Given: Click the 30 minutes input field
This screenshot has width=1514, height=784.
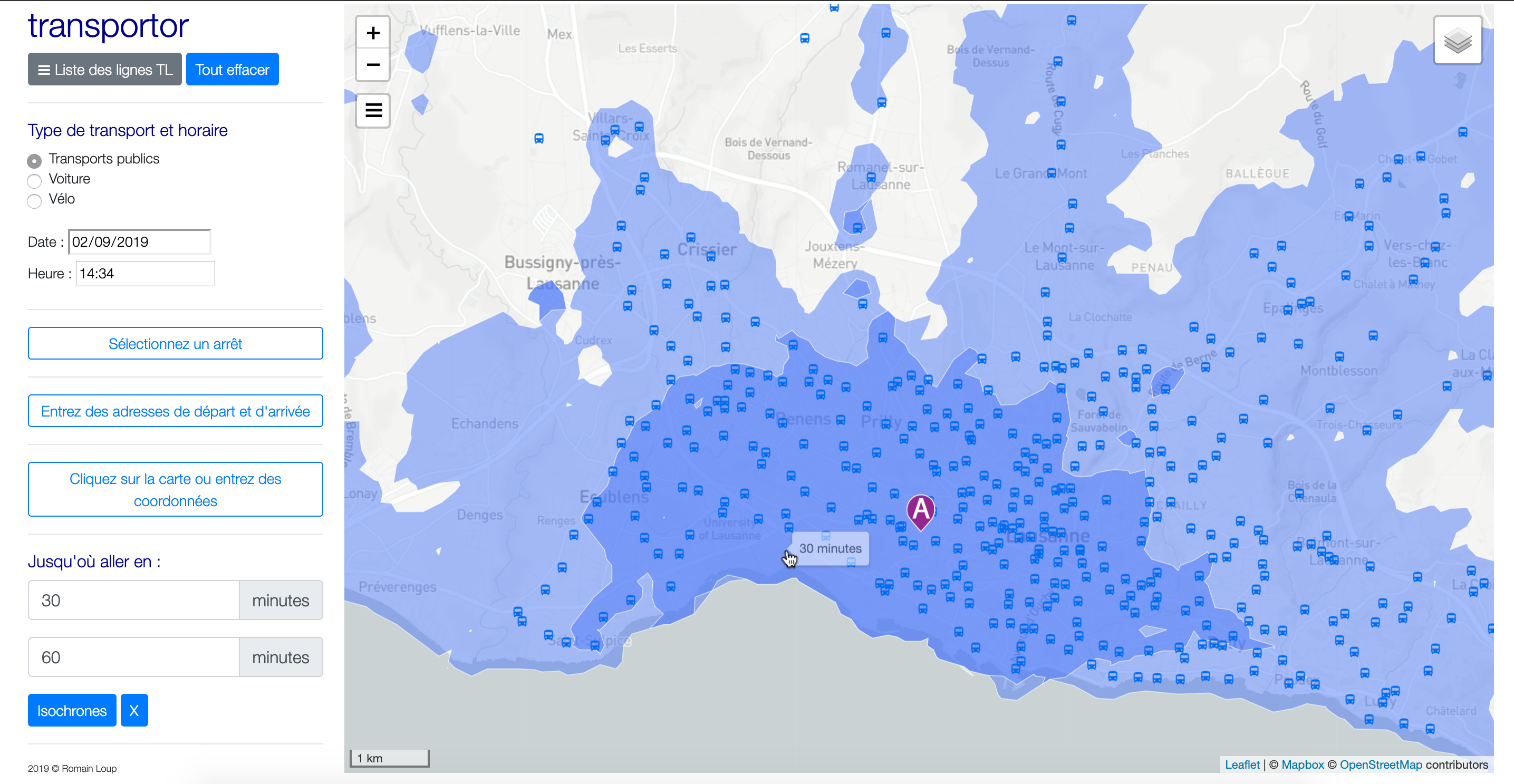Looking at the screenshot, I should (133, 600).
